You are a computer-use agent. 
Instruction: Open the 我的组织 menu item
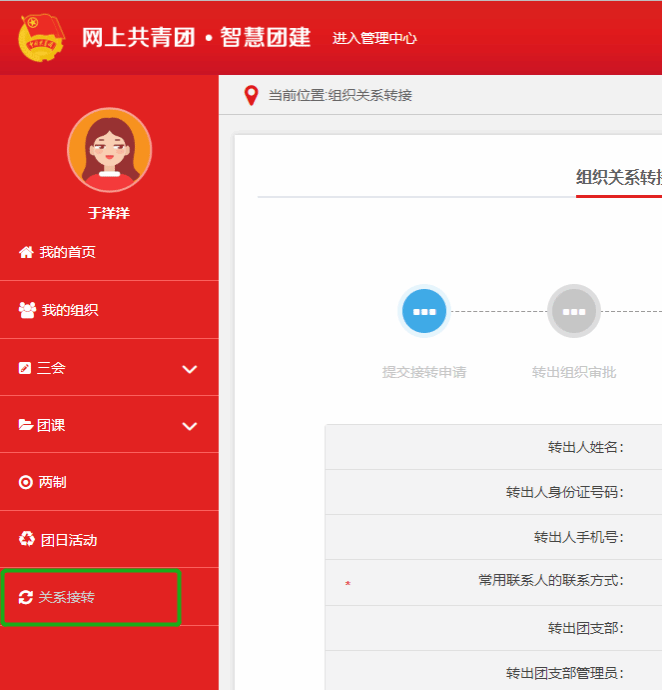pos(70,310)
